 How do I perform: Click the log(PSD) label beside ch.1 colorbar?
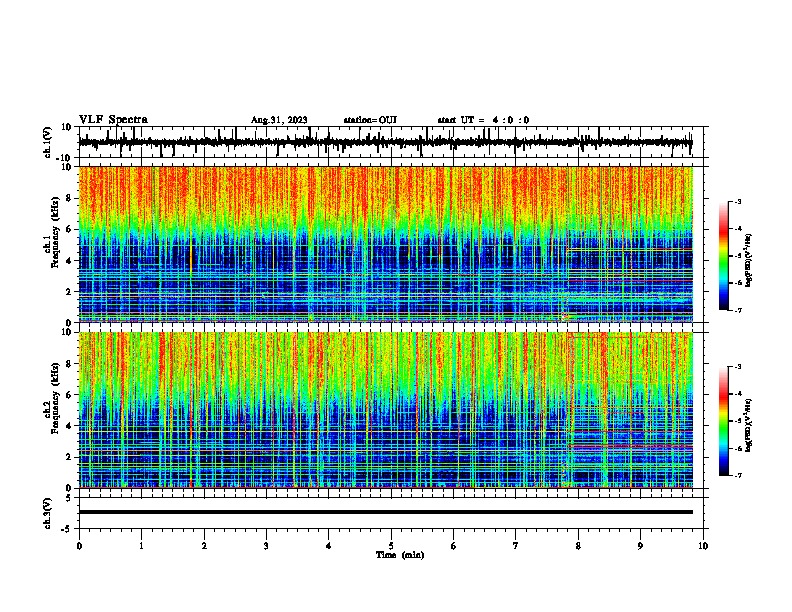pos(749,260)
